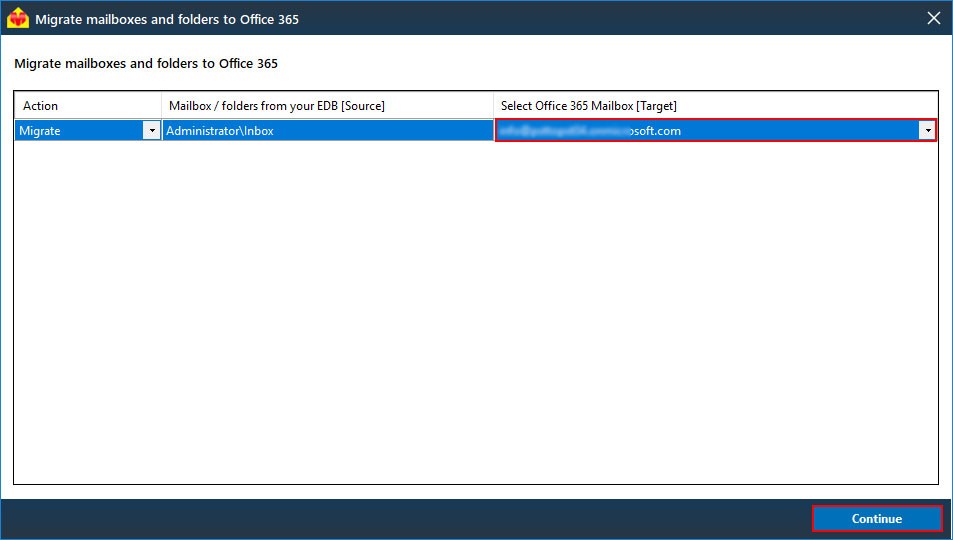This screenshot has height=540, width=953.
Task: Click divider between Source and Target headers
Action: pos(493,105)
